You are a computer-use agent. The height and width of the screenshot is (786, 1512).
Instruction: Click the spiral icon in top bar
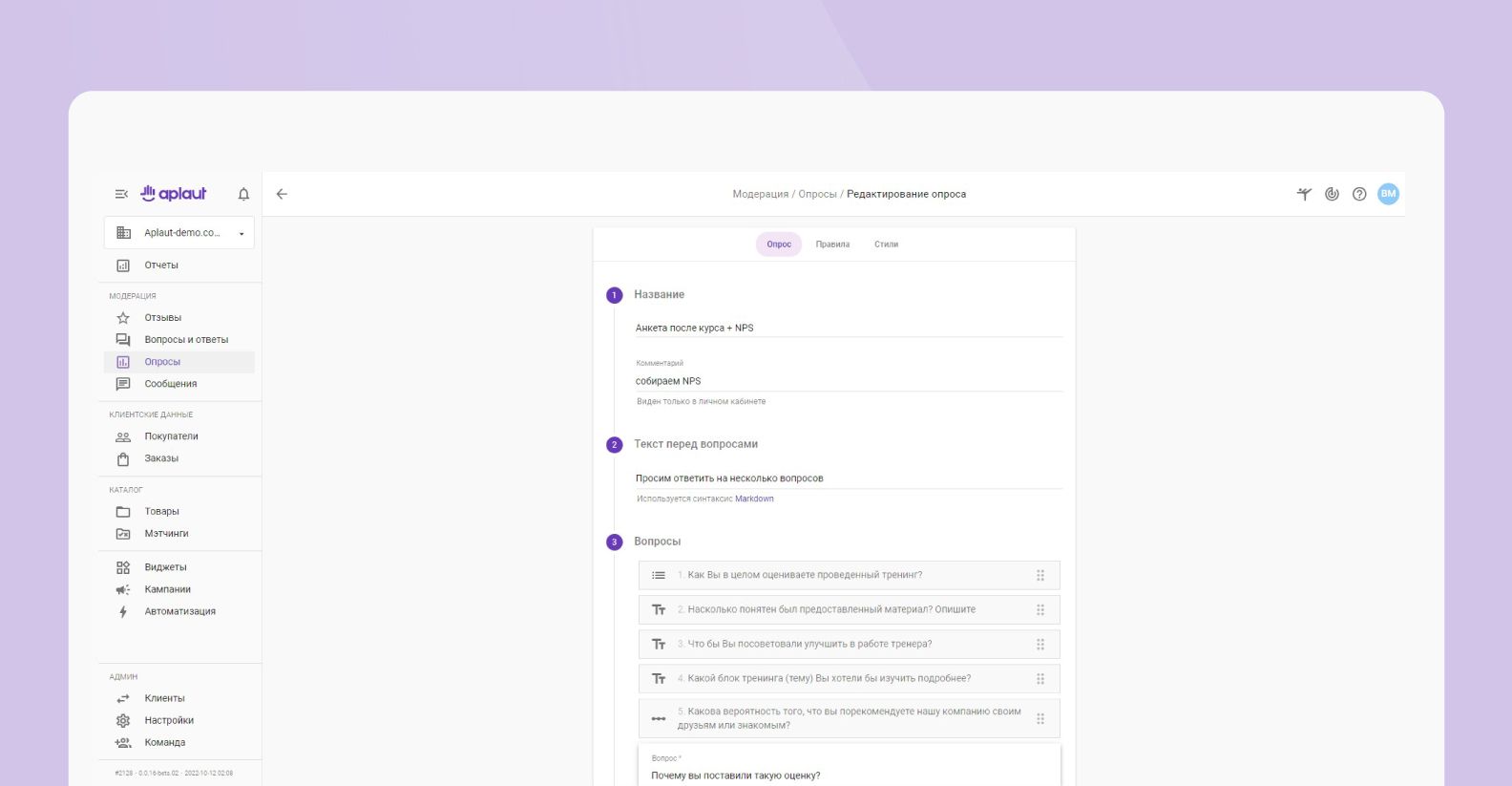pos(1332,194)
